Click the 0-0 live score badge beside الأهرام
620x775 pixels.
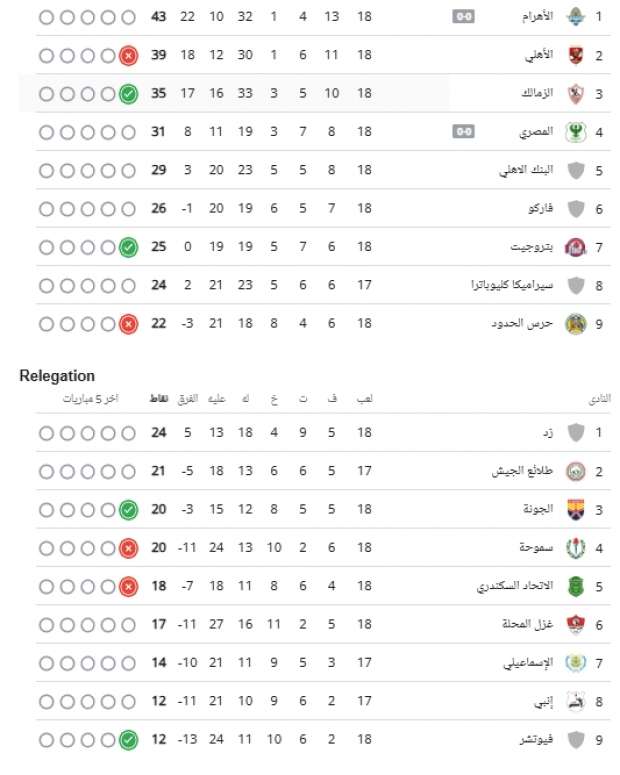click(463, 17)
